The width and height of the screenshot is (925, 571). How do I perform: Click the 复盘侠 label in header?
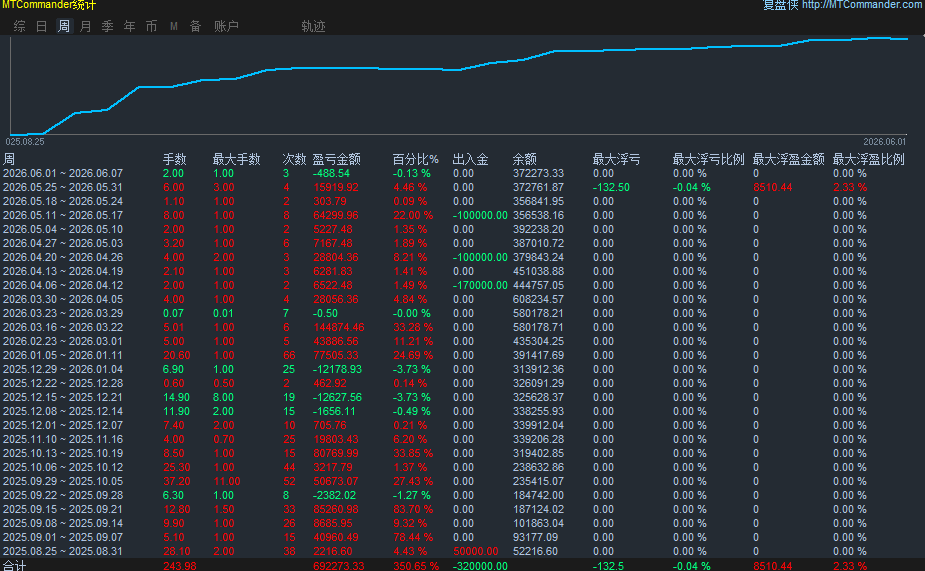click(x=780, y=5)
